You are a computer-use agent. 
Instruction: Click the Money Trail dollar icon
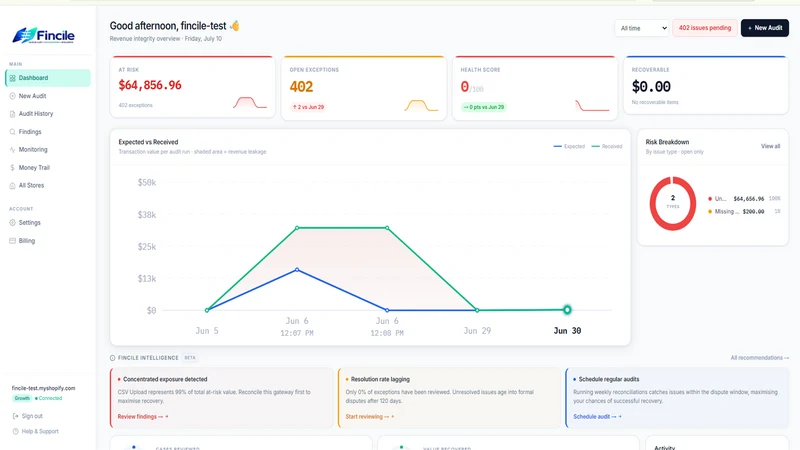point(12,167)
